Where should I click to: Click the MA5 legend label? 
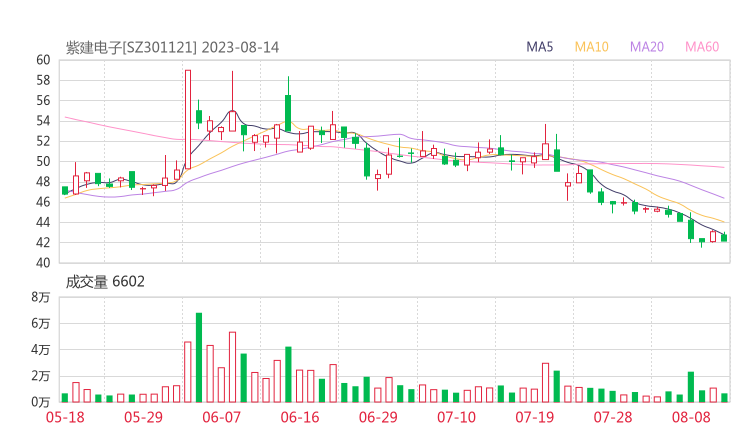539,47
